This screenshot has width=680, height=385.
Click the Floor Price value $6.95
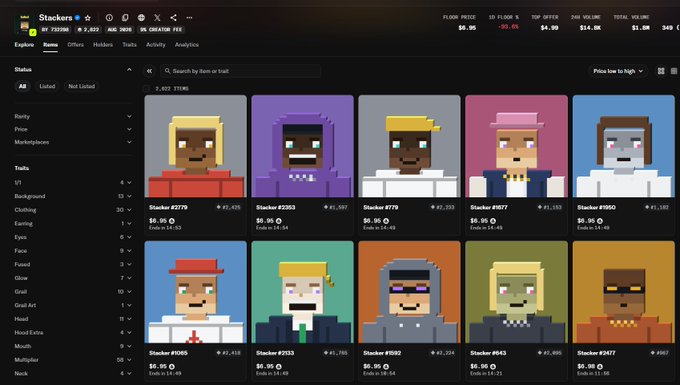point(467,28)
